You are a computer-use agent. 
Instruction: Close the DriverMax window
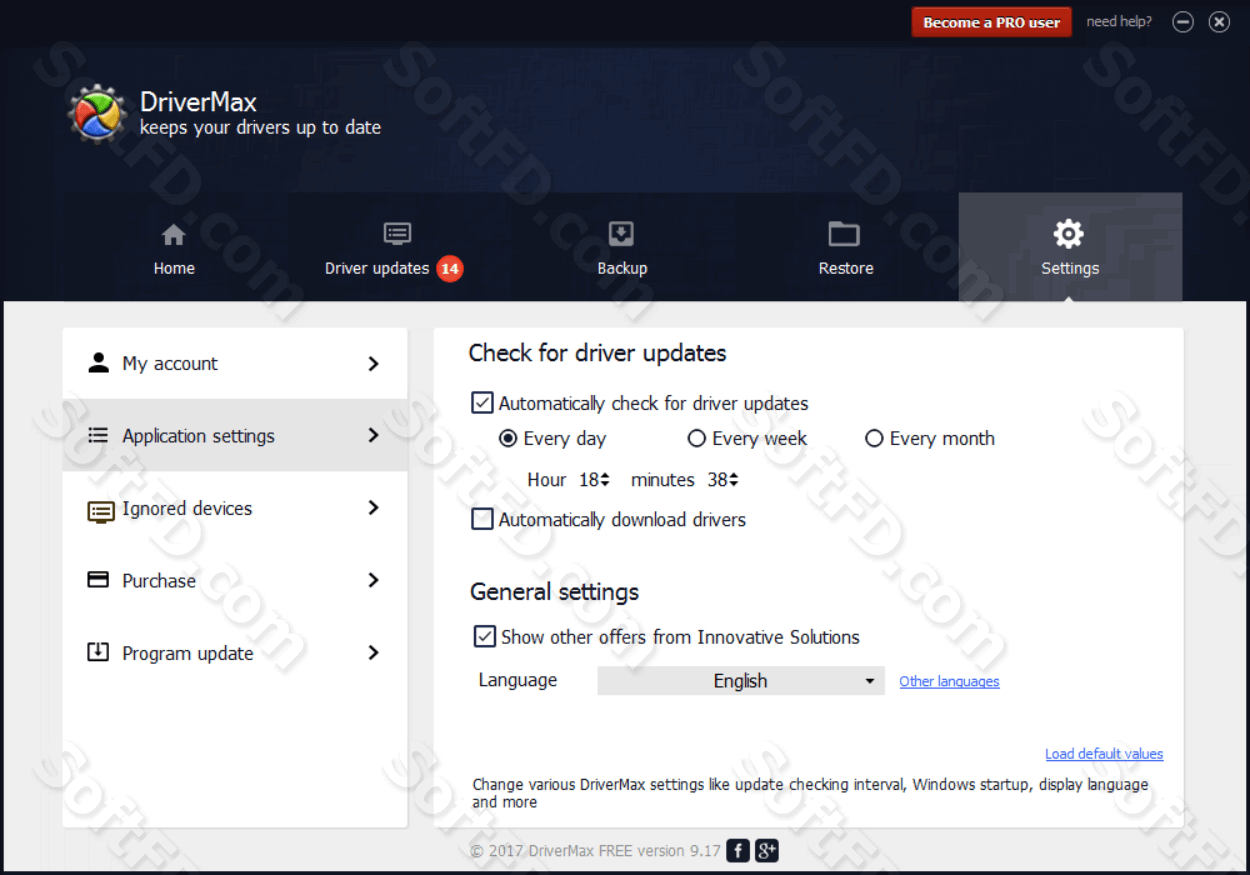[x=1219, y=22]
